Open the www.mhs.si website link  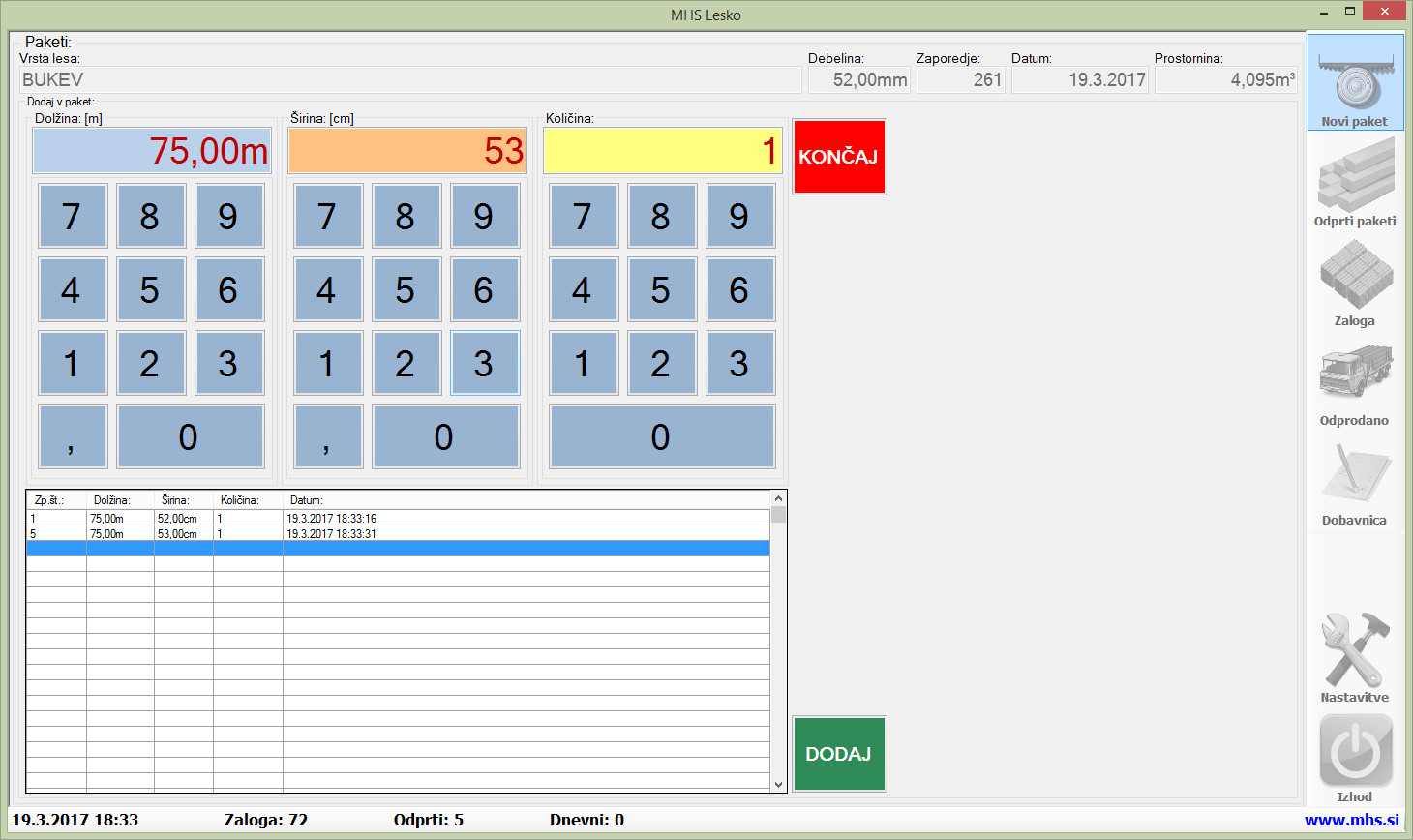(x=1351, y=820)
